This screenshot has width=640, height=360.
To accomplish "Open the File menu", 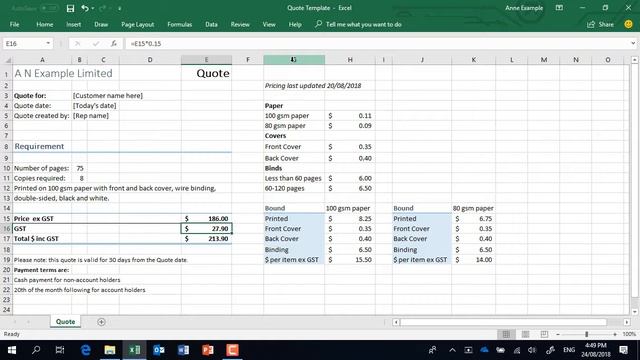I will click(x=15, y=24).
